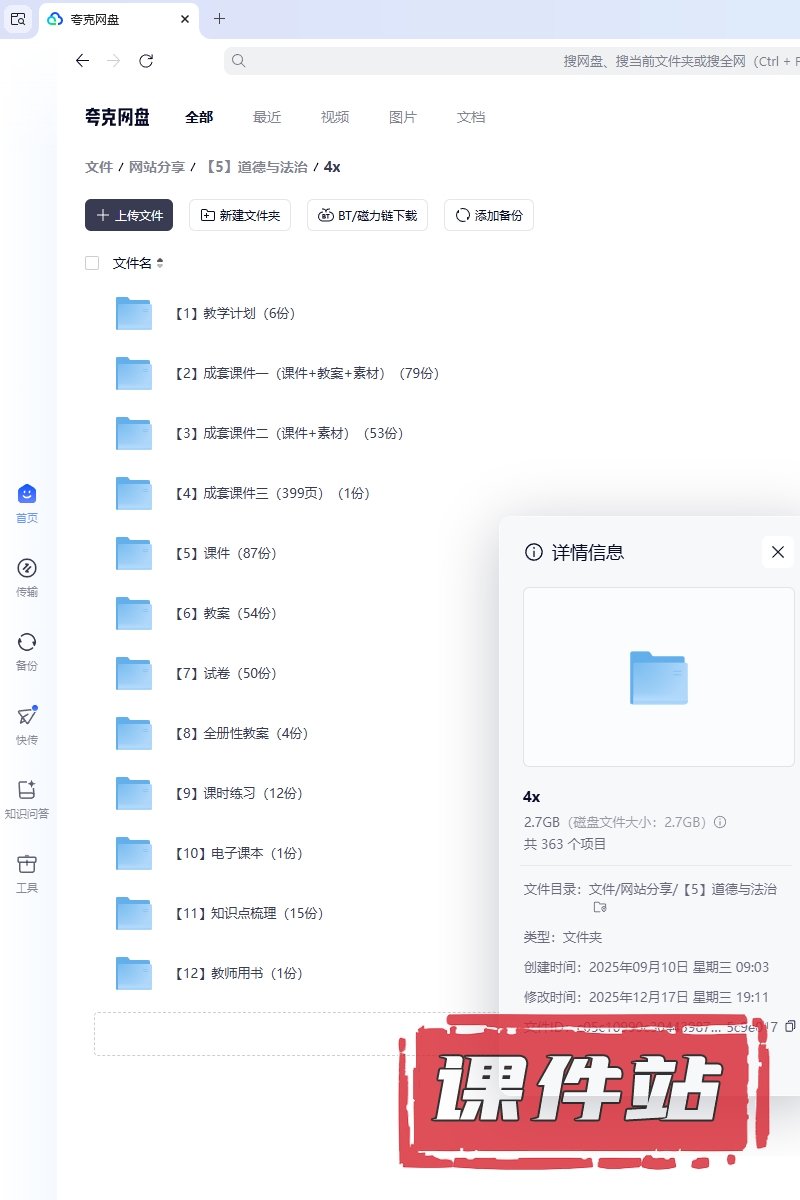Click the browser refresh icon
This screenshot has height=1200, width=800.
point(146,61)
